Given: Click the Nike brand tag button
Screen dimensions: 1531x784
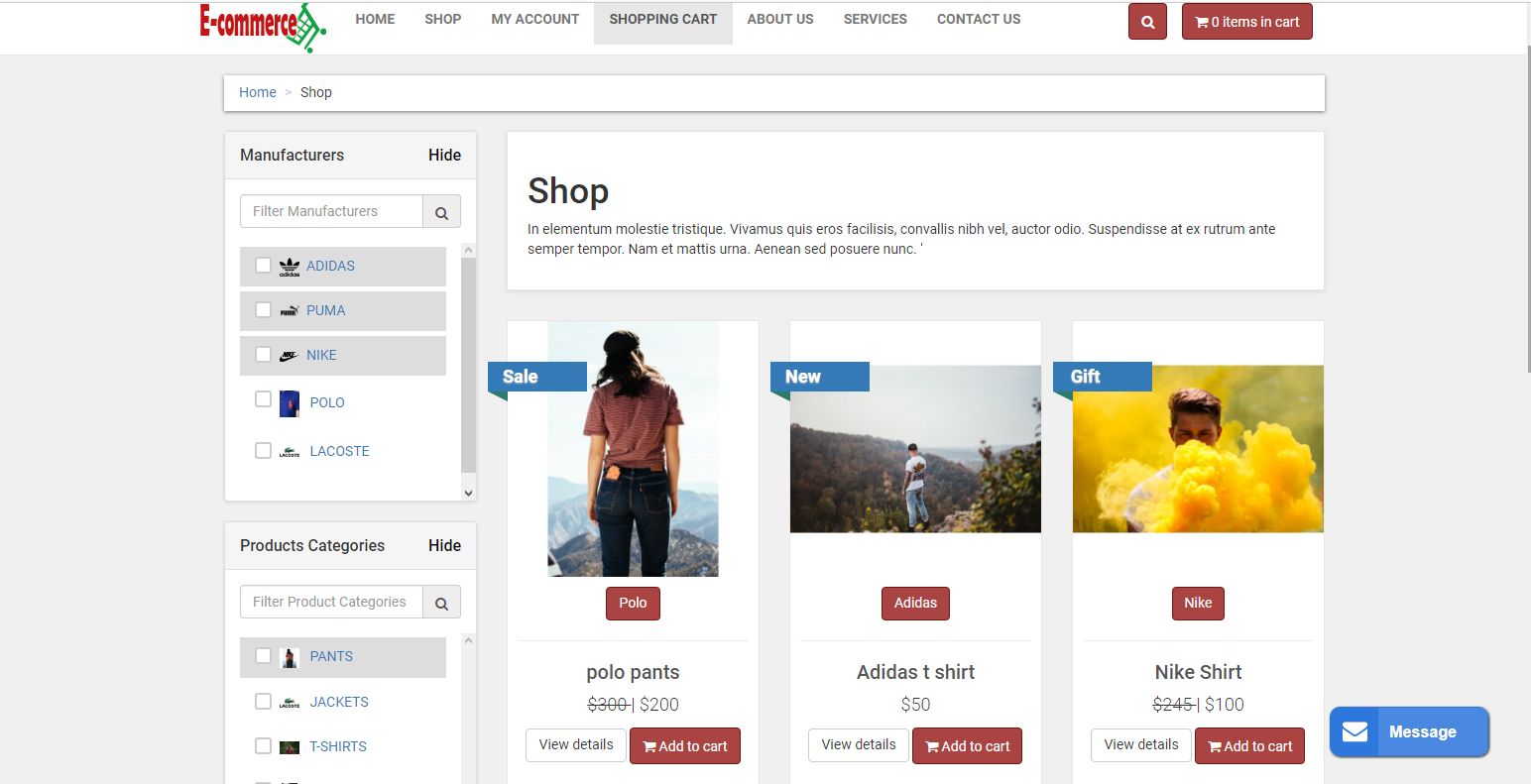Looking at the screenshot, I should (x=1198, y=603).
